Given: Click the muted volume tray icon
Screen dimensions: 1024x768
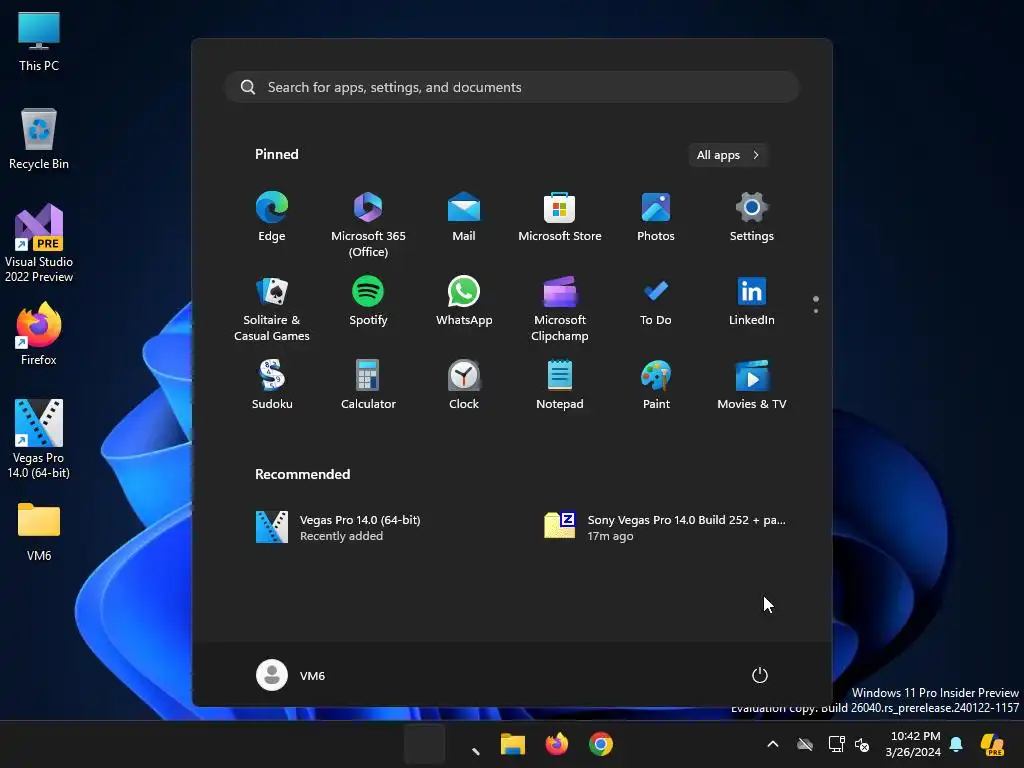Looking at the screenshot, I should (x=862, y=744).
